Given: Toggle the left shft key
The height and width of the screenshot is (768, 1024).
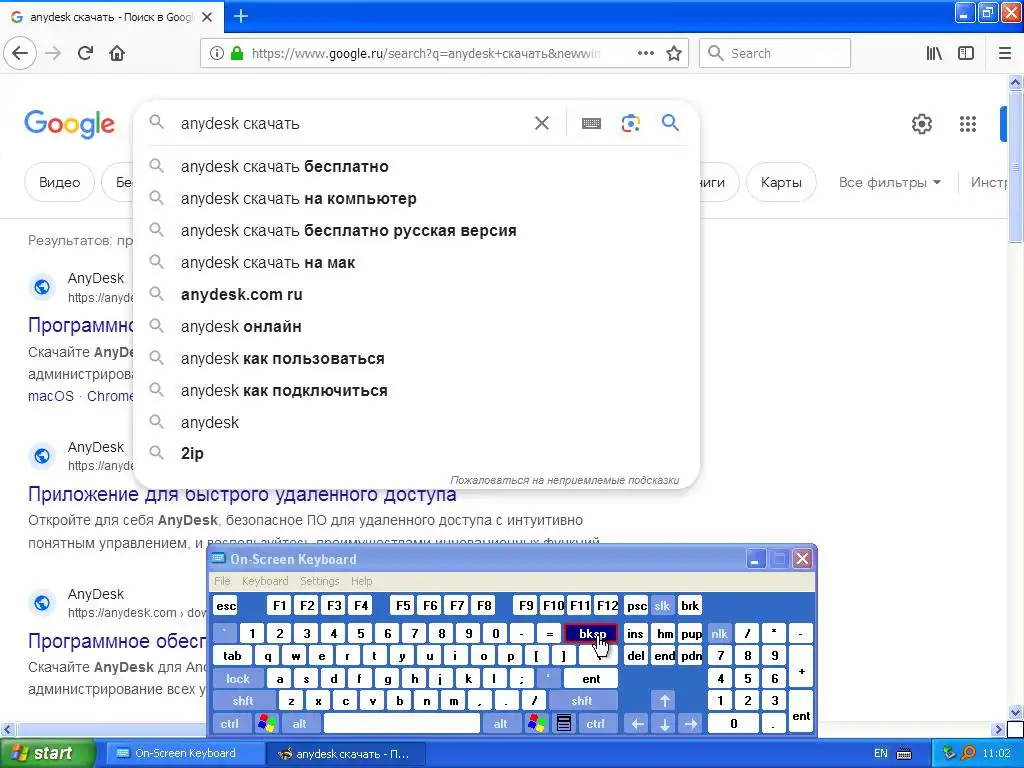Looking at the screenshot, I should point(242,701).
